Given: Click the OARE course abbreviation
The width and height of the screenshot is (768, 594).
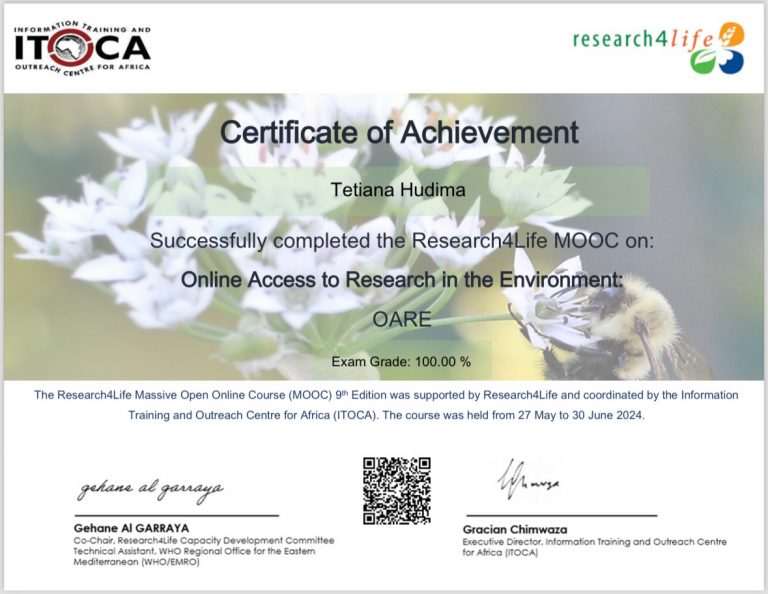Looking at the screenshot, I should [x=402, y=319].
